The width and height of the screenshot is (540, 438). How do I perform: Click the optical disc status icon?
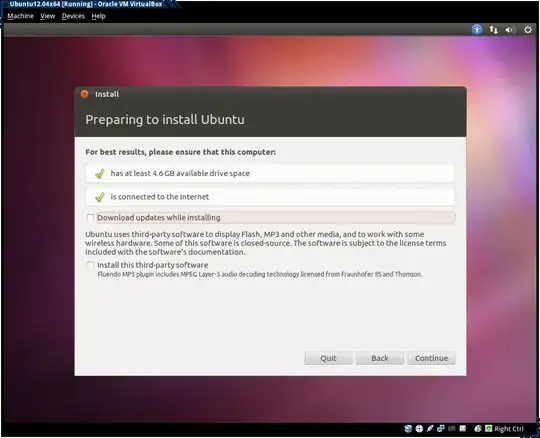pos(419,429)
